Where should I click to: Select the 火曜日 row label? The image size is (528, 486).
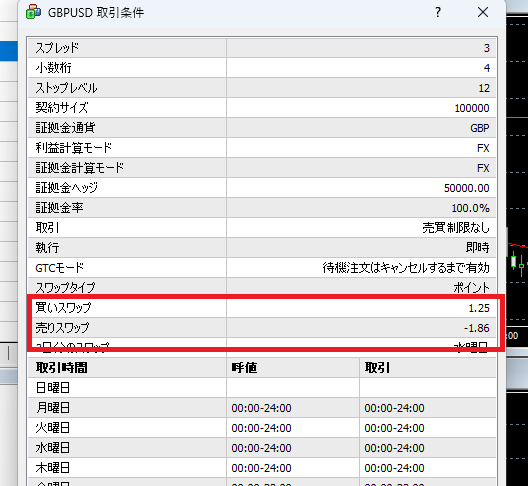click(x=53, y=428)
